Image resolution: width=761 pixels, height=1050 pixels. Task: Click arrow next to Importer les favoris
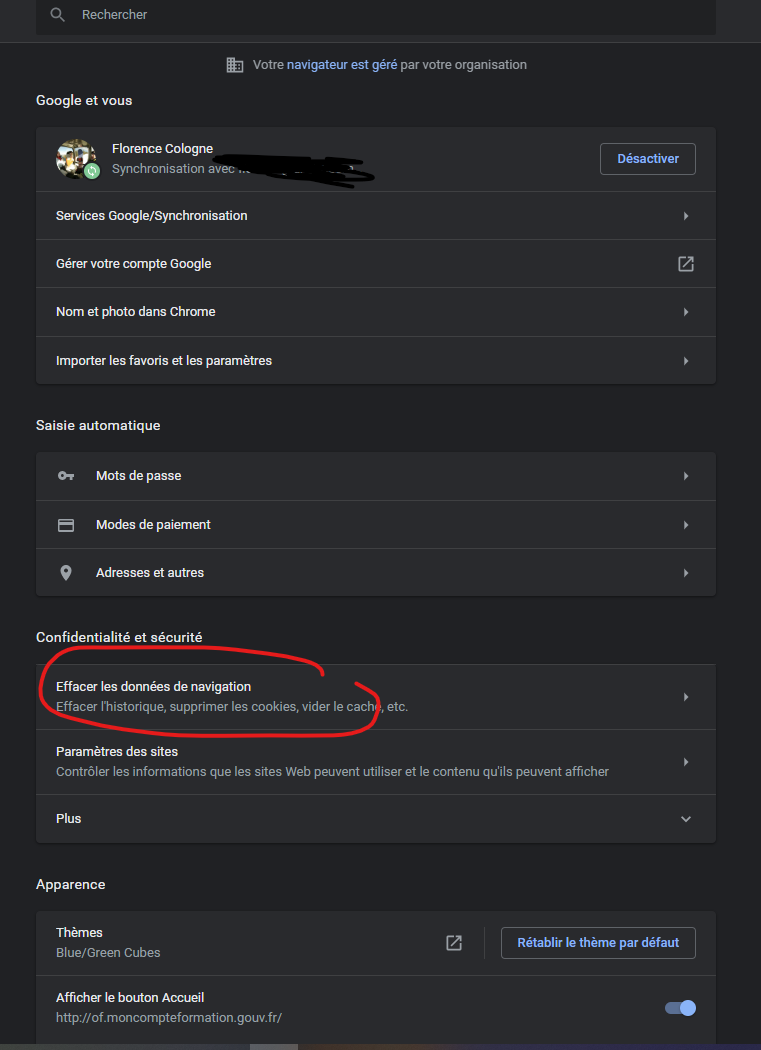(x=686, y=361)
